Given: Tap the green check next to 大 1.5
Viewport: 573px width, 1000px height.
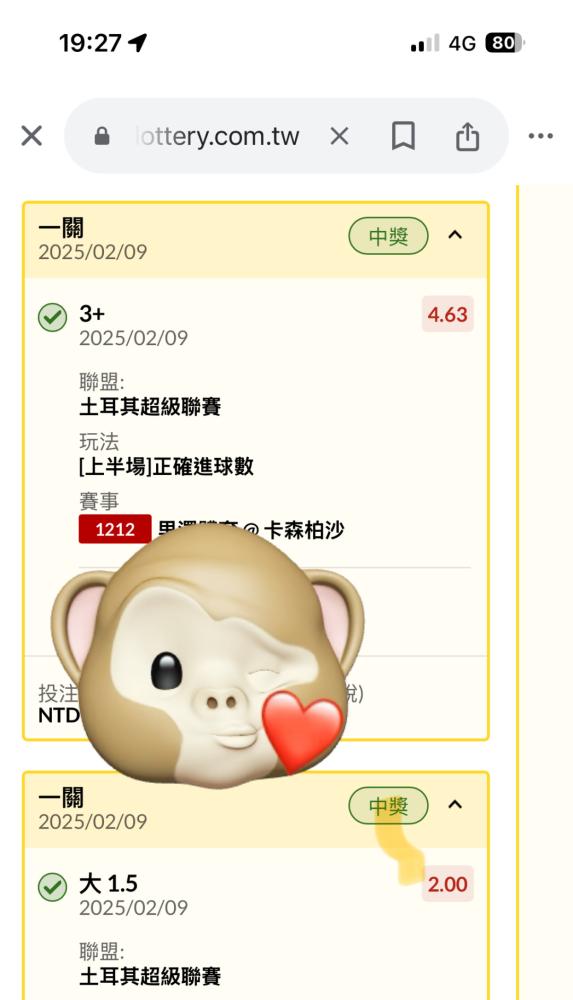Looking at the screenshot, I should point(52,886).
